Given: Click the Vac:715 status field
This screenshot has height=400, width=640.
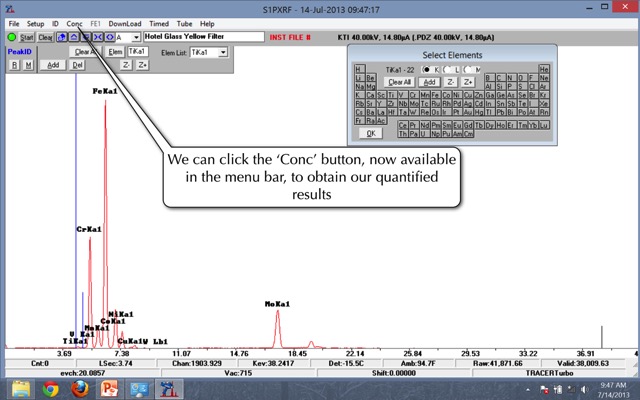Looking at the screenshot, I should [238, 373].
